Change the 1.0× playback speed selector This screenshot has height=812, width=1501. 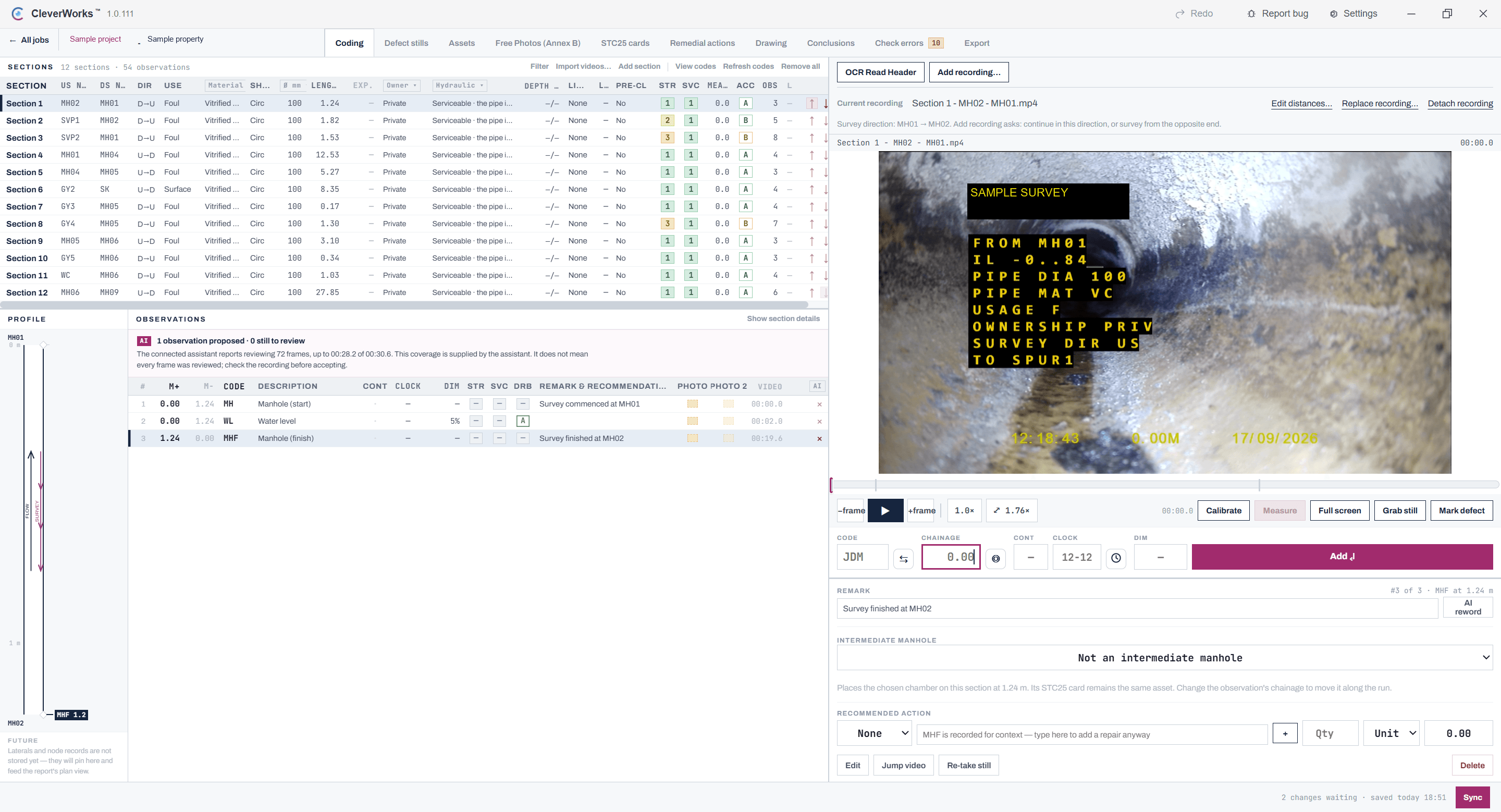(x=964, y=510)
